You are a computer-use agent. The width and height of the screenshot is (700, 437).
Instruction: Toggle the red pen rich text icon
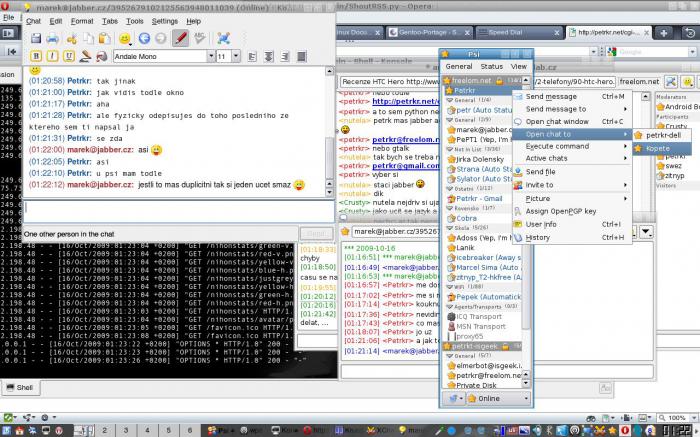[180, 38]
